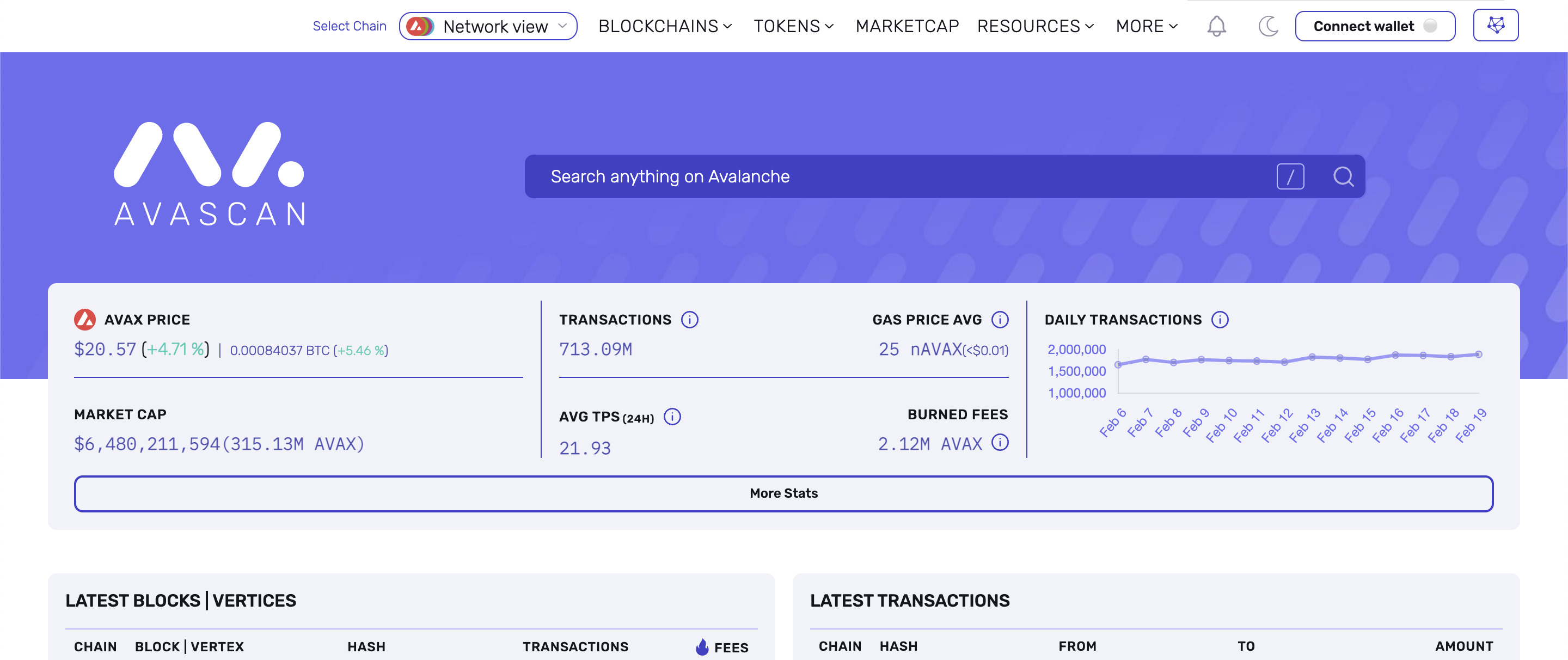Click the Feb 19 point on chart

[1479, 355]
